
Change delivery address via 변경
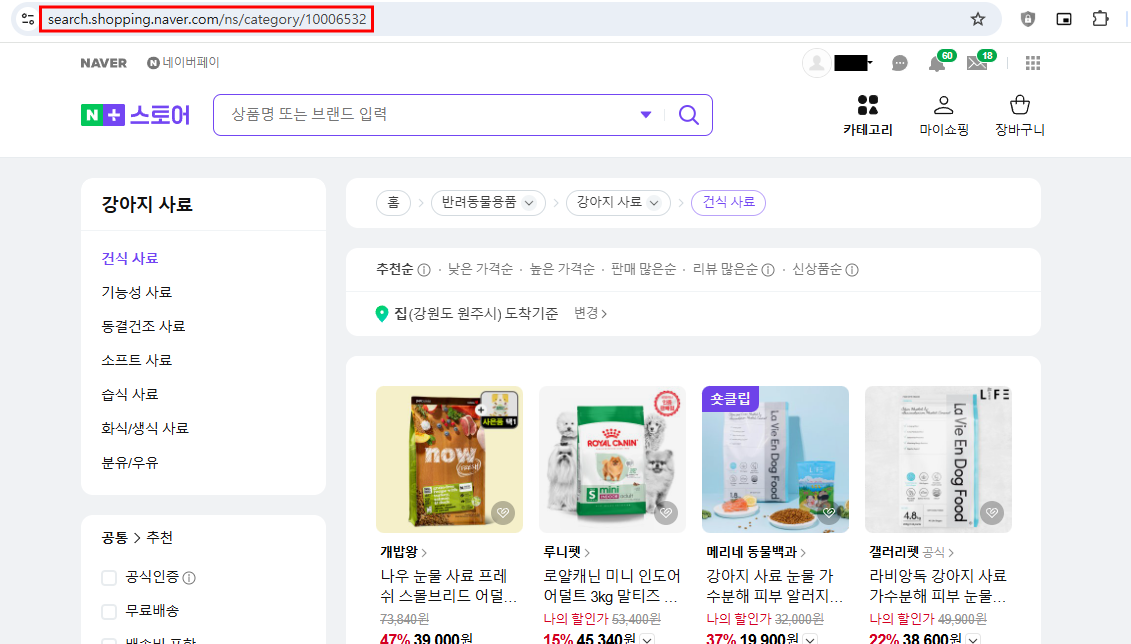(590, 313)
